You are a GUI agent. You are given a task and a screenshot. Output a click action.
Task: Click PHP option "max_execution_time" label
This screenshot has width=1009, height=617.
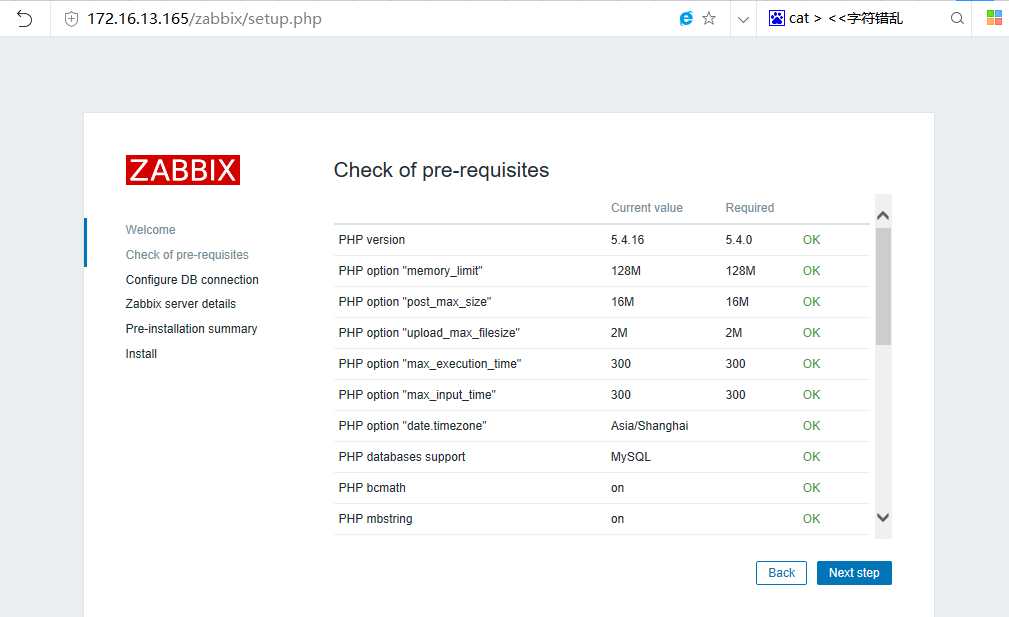tap(429, 364)
